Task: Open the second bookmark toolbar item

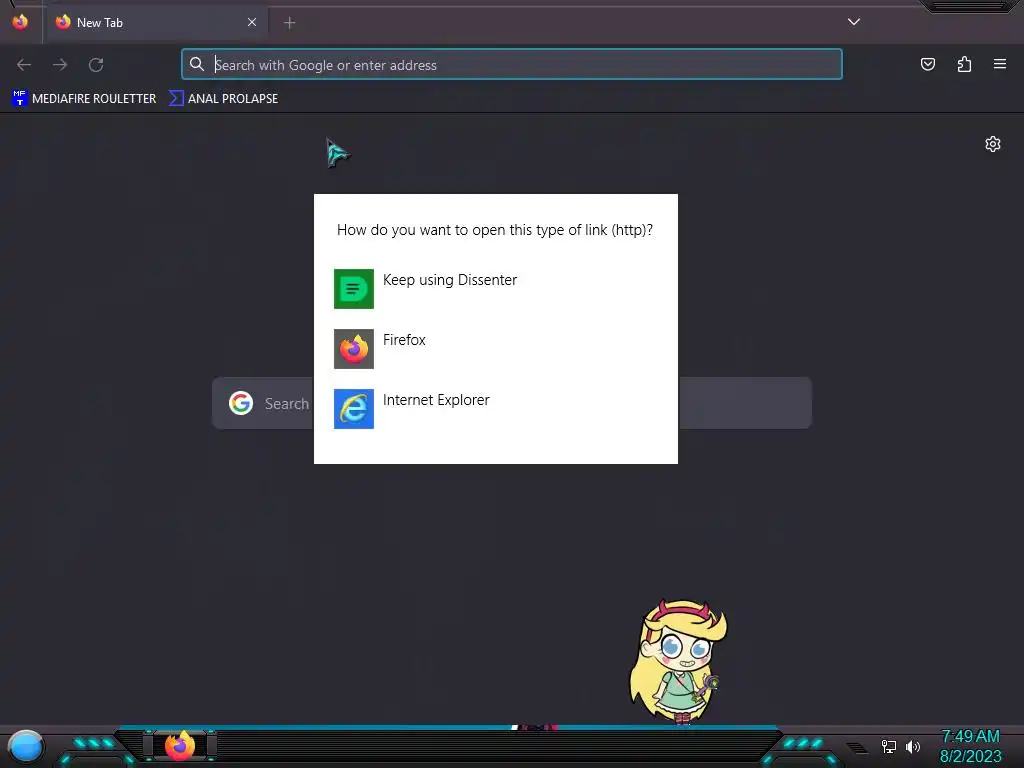Action: (223, 99)
